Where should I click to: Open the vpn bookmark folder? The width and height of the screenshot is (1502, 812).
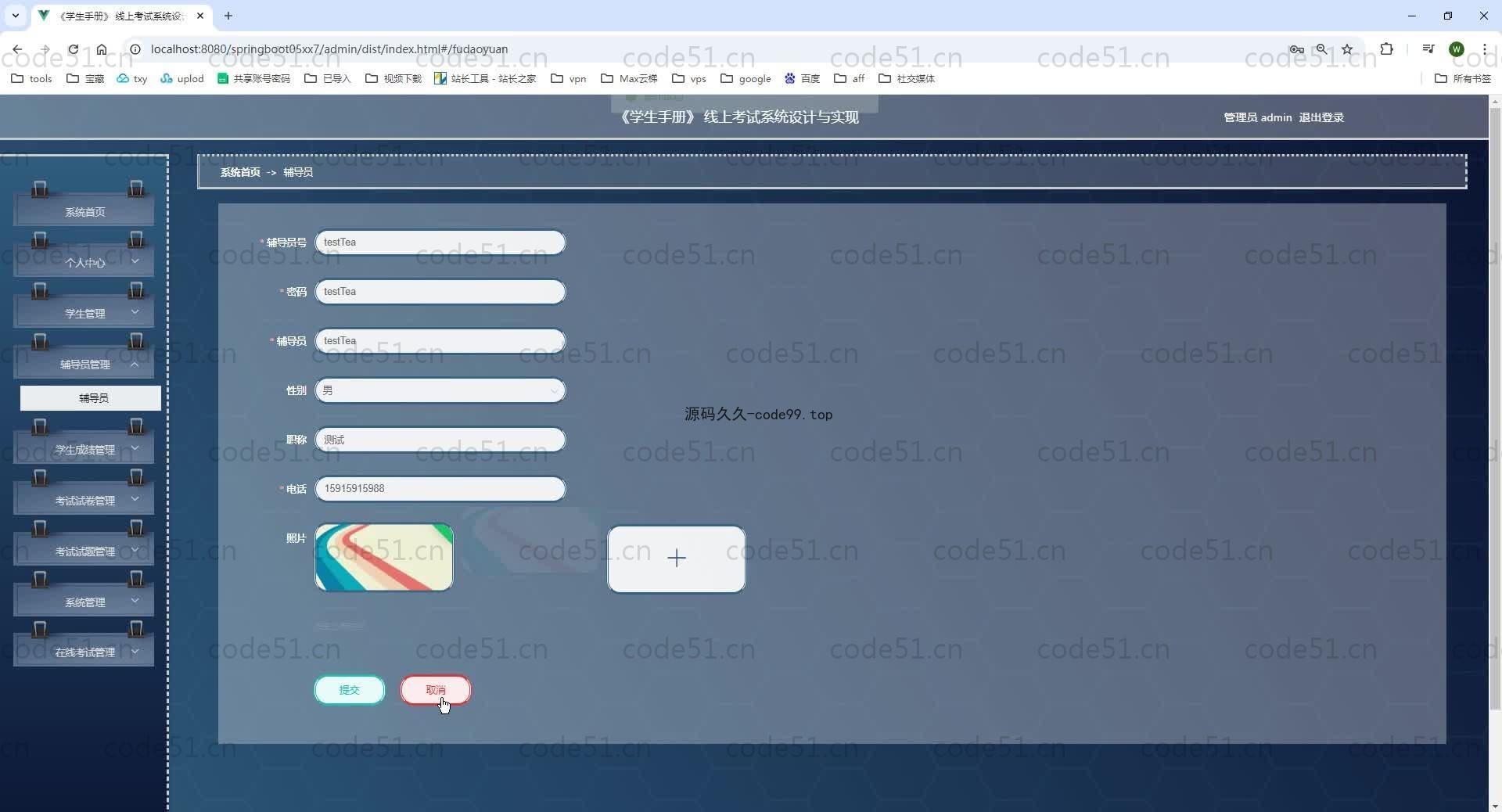569,78
